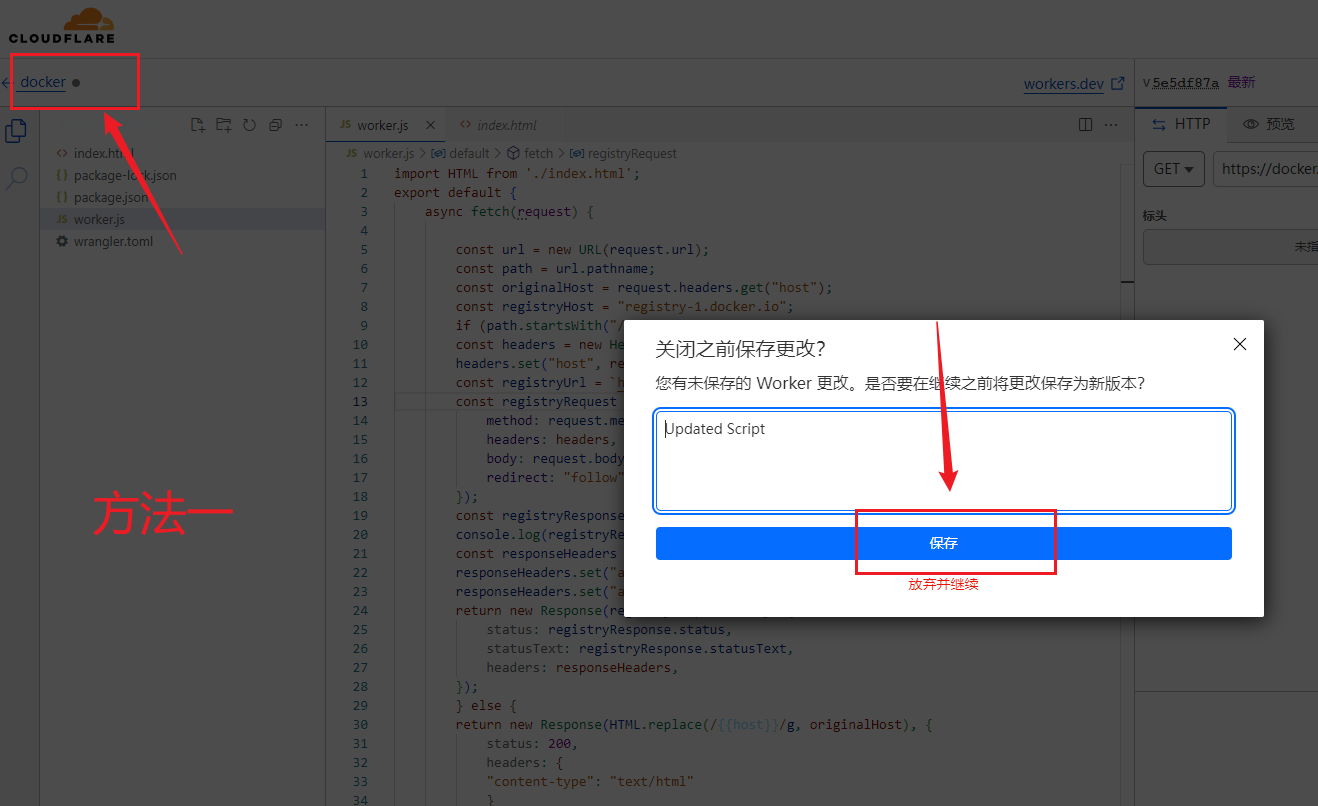Close the save changes dialog with X
The width and height of the screenshot is (1318, 806).
pyautogui.click(x=1240, y=344)
